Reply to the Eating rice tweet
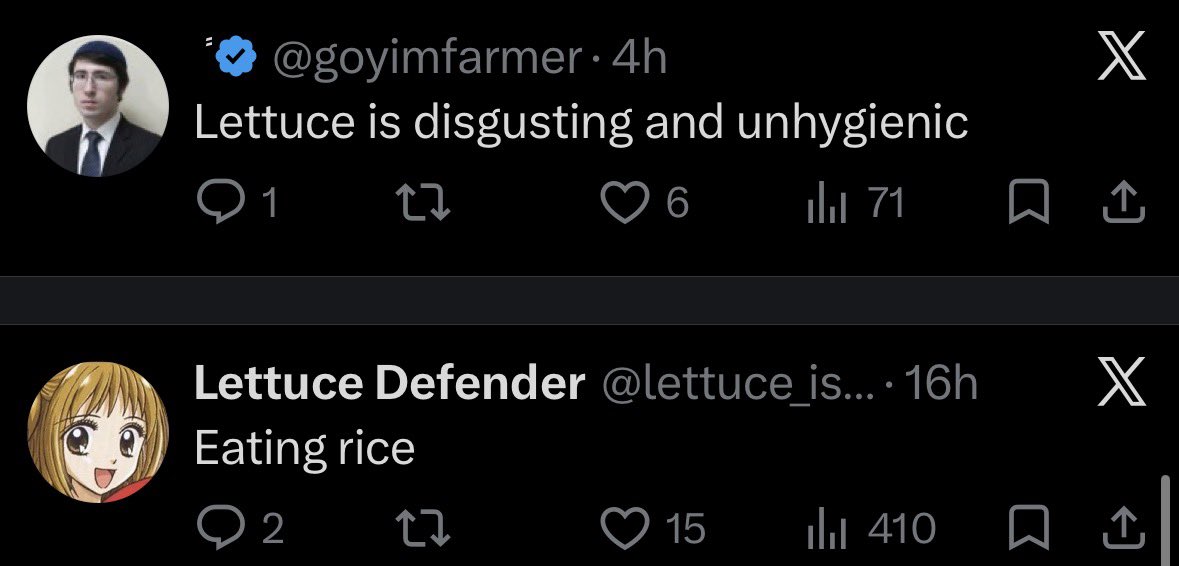1179x566 pixels. 241,528
